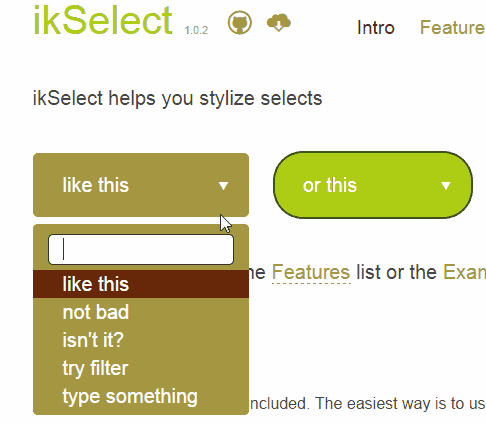The height and width of the screenshot is (424, 486).
Task: Open the GitHub octocat icon link
Action: pos(239,23)
